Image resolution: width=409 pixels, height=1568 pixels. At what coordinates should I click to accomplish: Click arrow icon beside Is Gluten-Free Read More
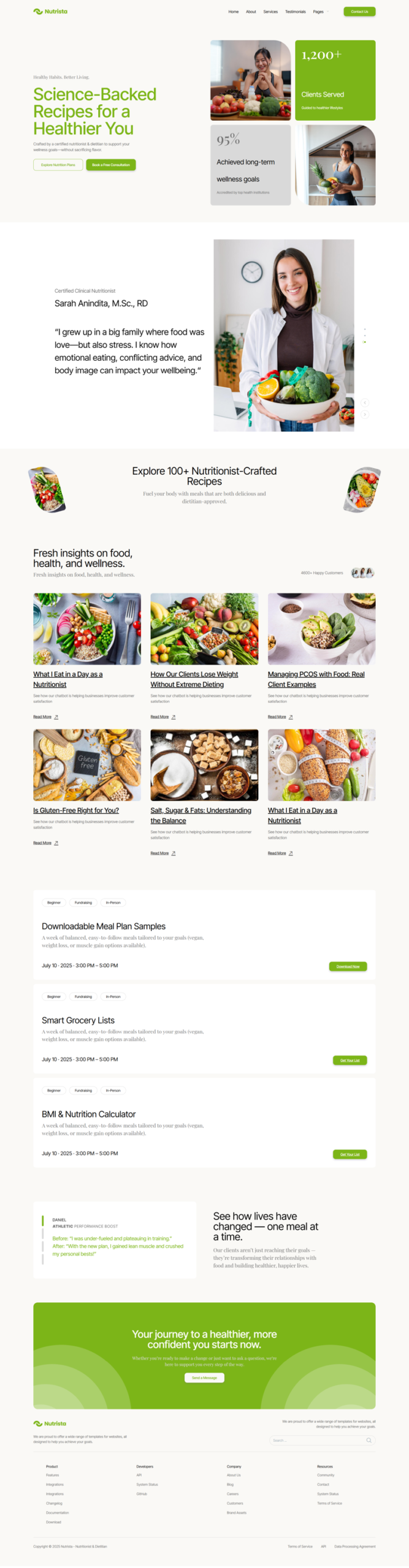pyautogui.click(x=56, y=843)
